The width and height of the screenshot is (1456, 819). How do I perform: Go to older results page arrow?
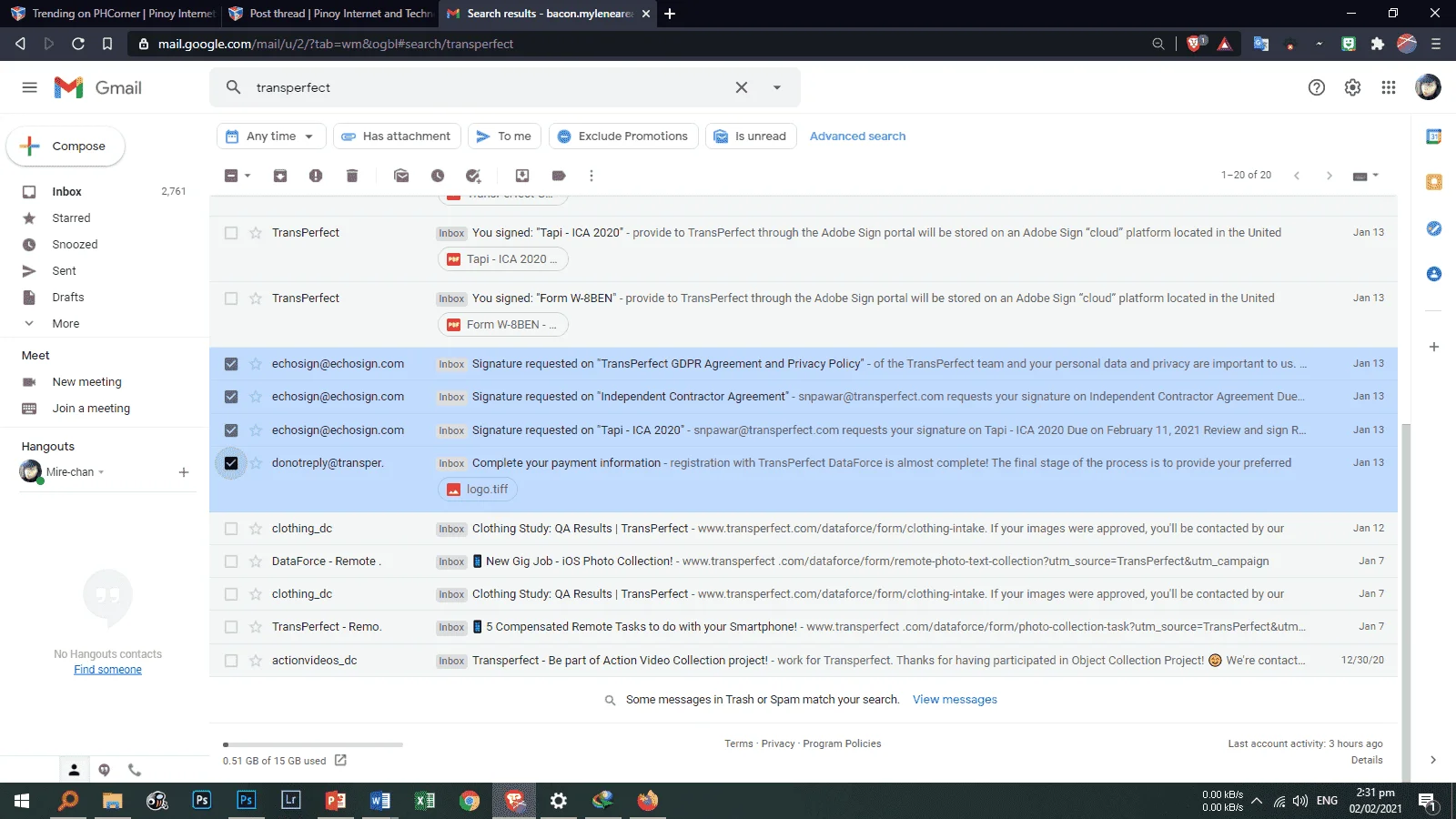pyautogui.click(x=1330, y=176)
